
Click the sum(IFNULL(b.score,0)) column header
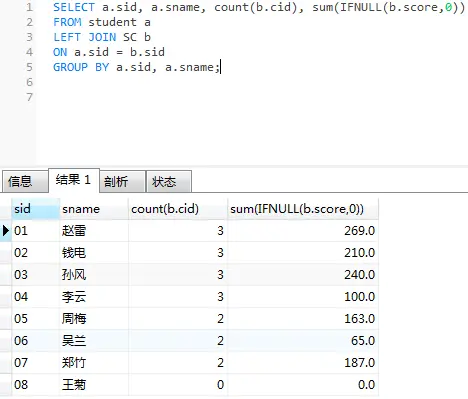point(303,209)
